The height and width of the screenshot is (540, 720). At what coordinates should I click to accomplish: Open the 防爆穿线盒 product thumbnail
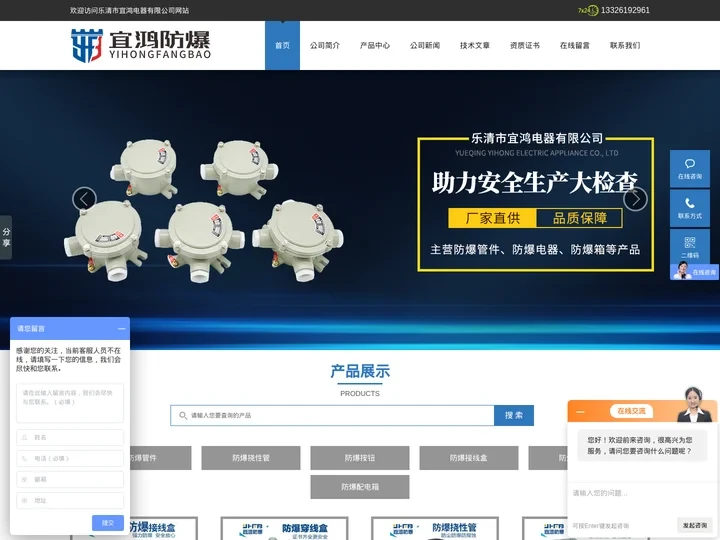[284, 529]
